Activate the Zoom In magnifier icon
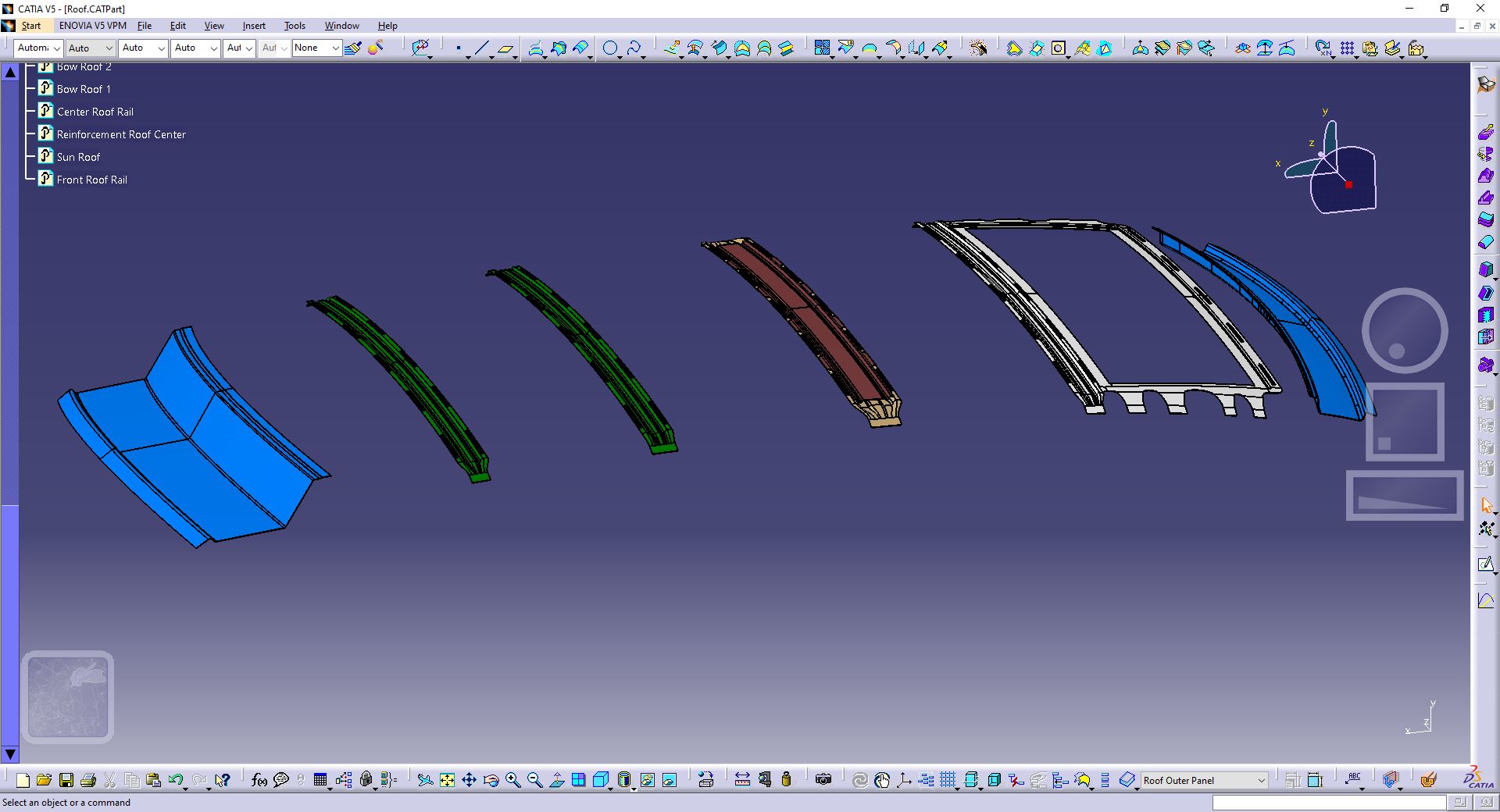 (512, 780)
